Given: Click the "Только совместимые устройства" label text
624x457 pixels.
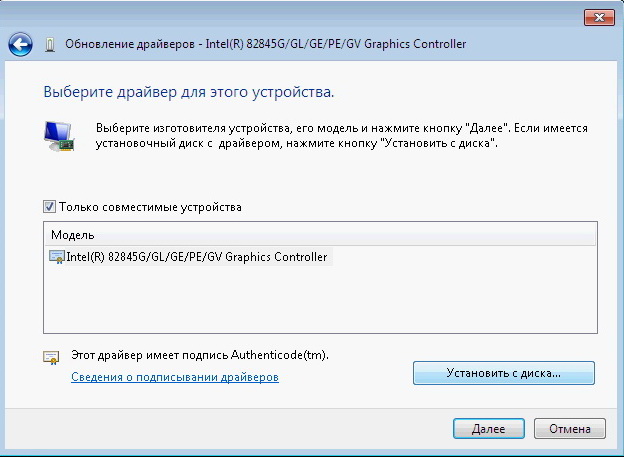Looking at the screenshot, I should point(150,207).
